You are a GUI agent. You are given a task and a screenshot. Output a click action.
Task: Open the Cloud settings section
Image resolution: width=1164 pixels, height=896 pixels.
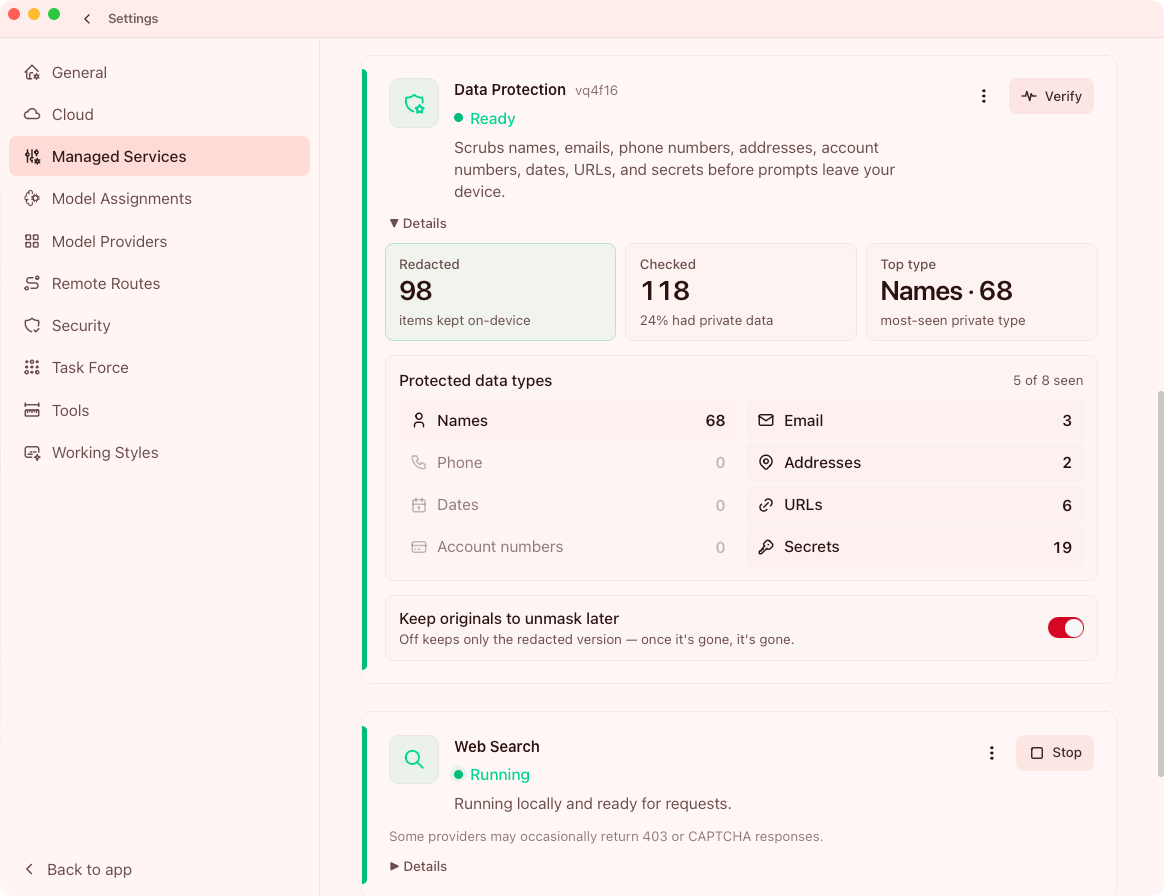pyautogui.click(x=159, y=114)
